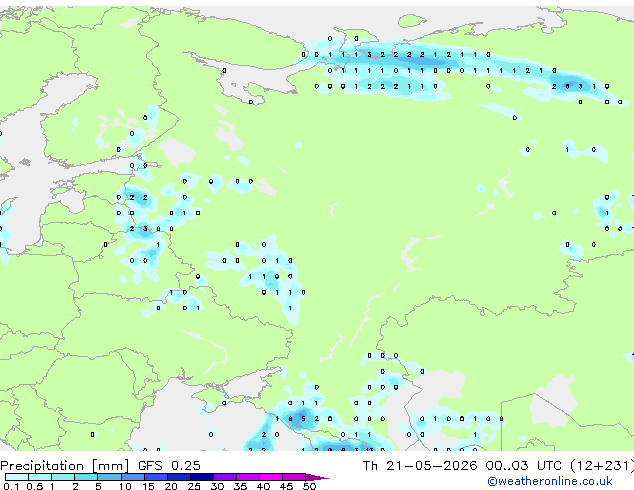Pick the blue legend swatch between 10 and 15
Viewport: 634px width, 490px height.
point(133,477)
